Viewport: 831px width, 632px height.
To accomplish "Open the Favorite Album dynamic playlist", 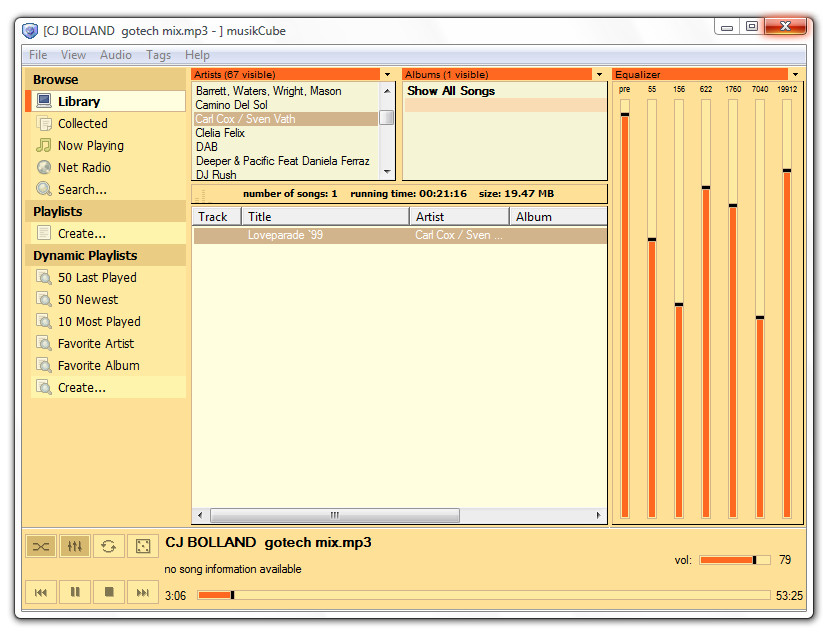I will [x=109, y=365].
